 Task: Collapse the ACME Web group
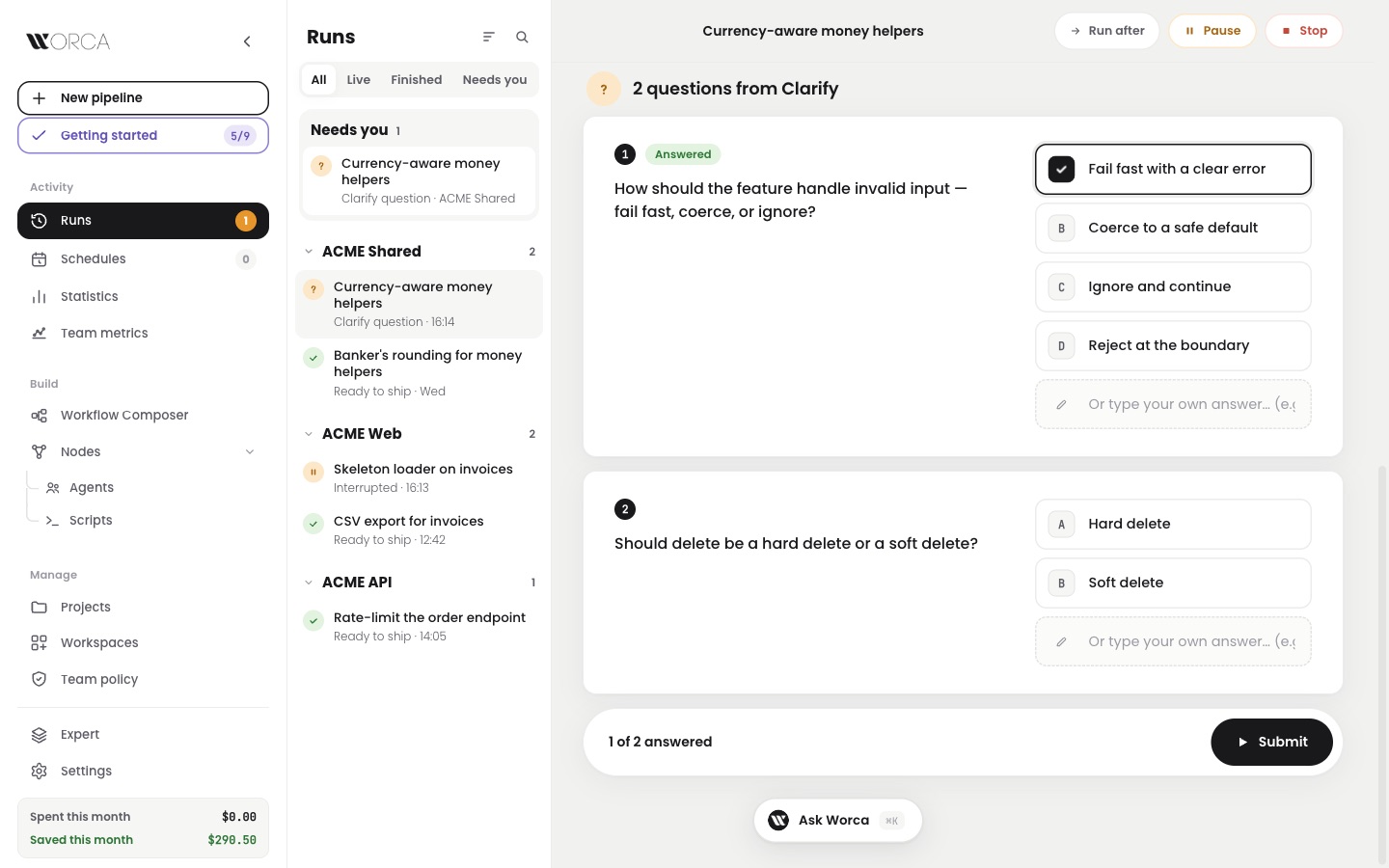[x=309, y=434]
